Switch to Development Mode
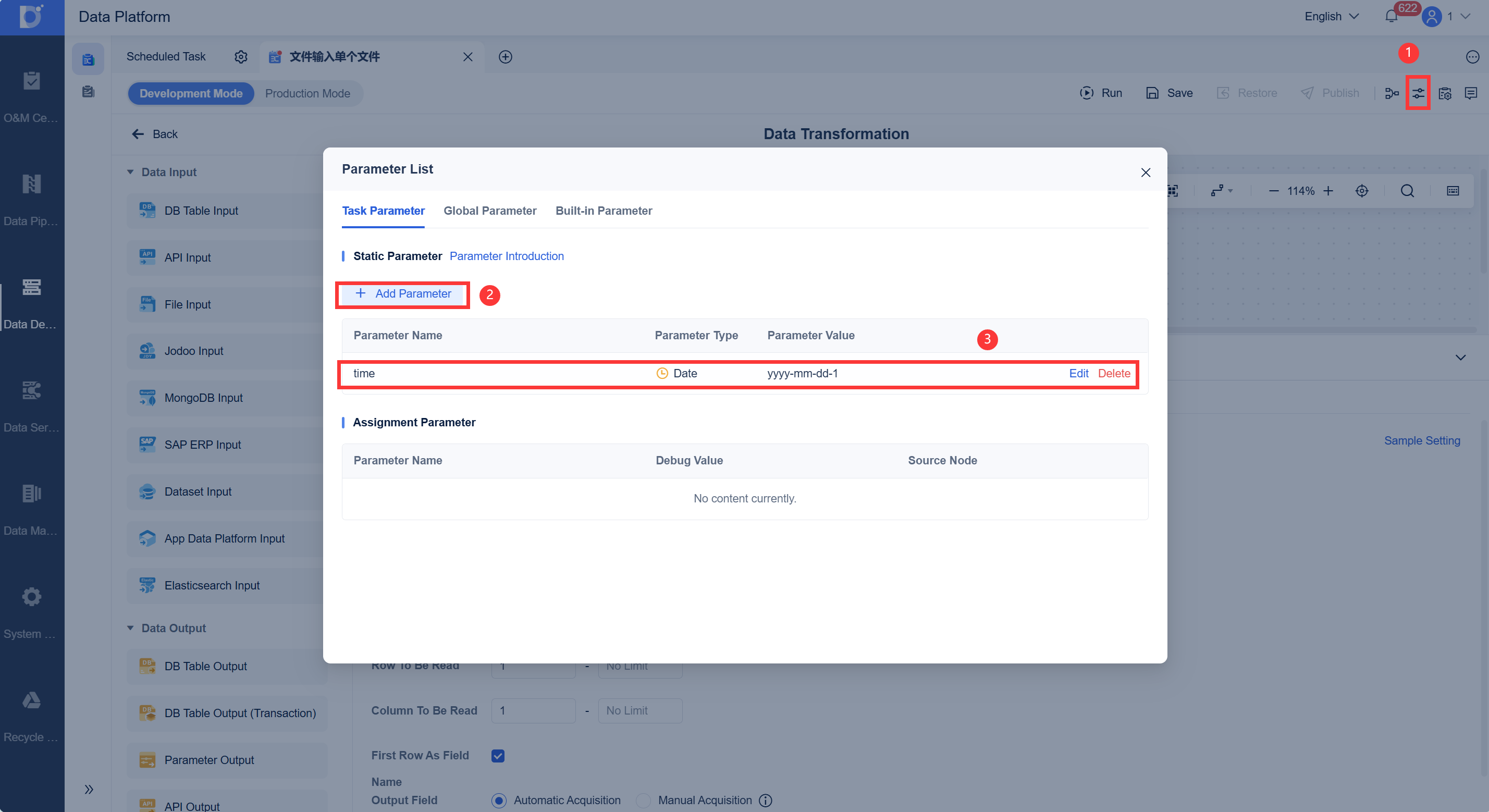This screenshot has height=812, width=1489. coord(191,93)
